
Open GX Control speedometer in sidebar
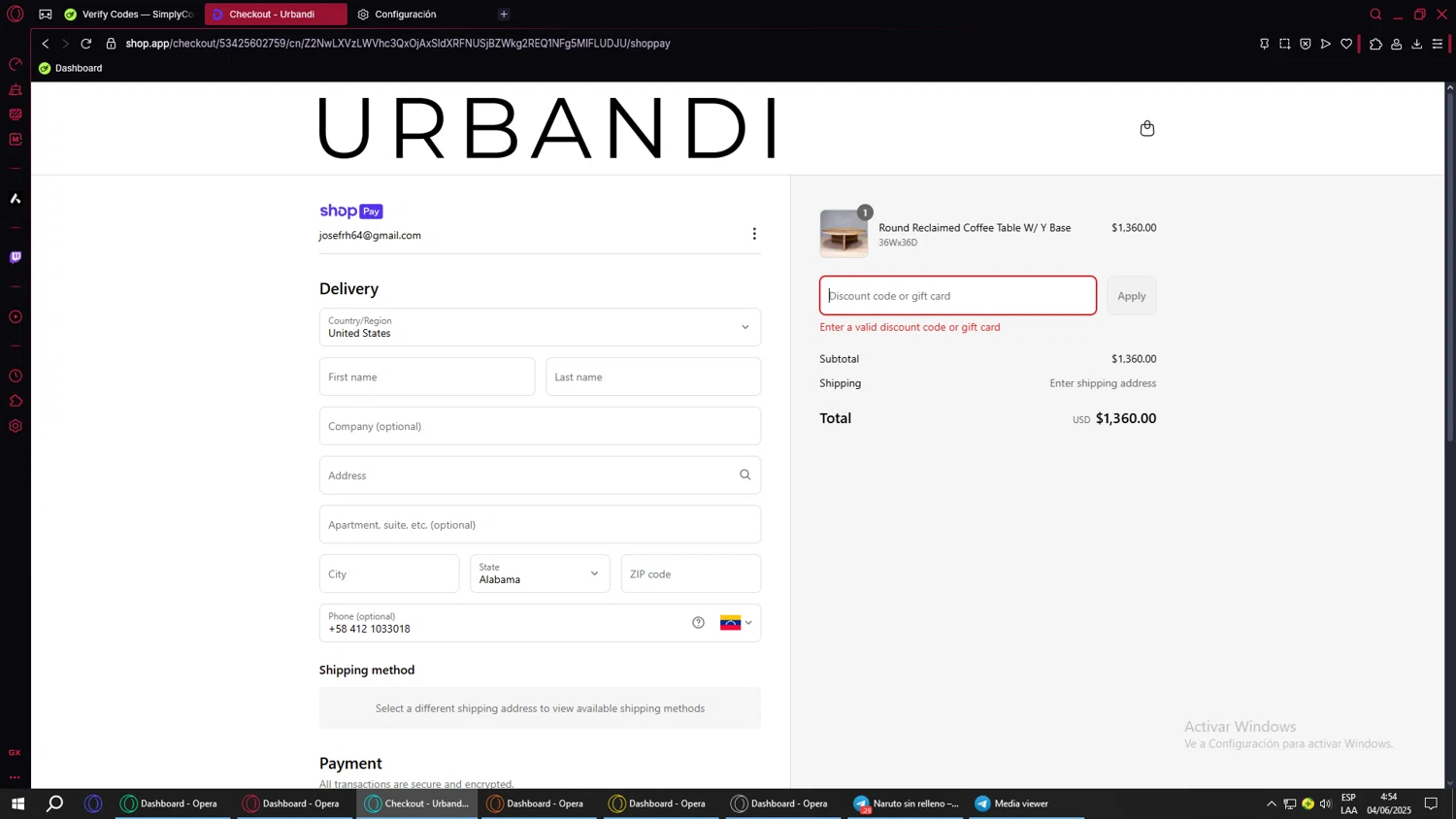point(16,65)
